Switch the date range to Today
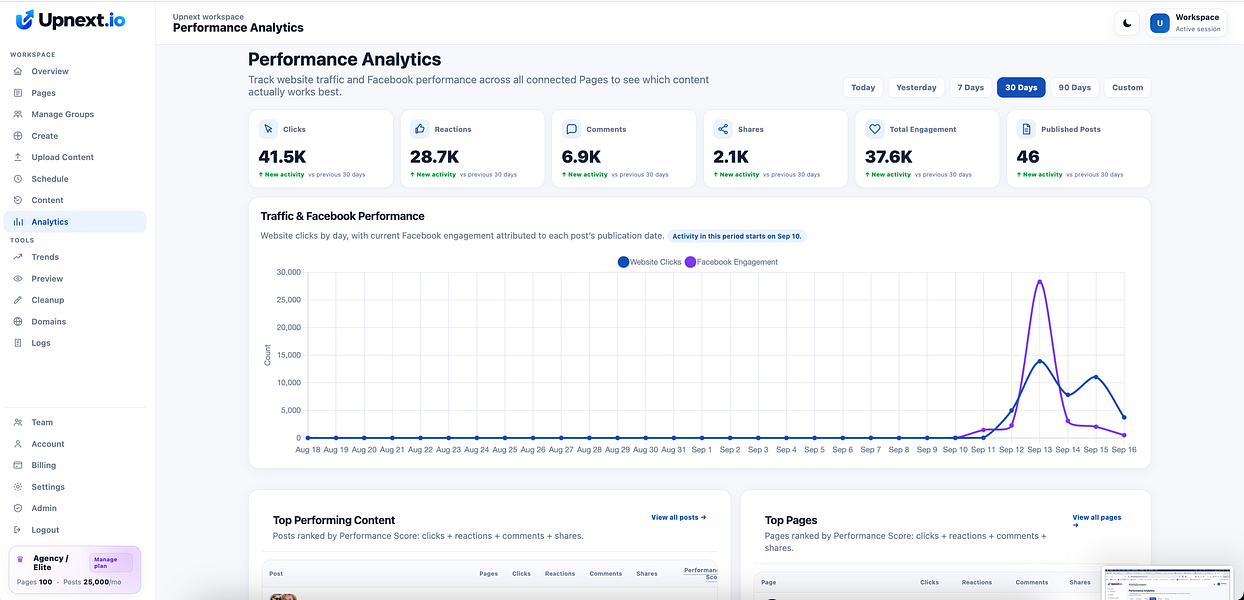 pos(863,88)
